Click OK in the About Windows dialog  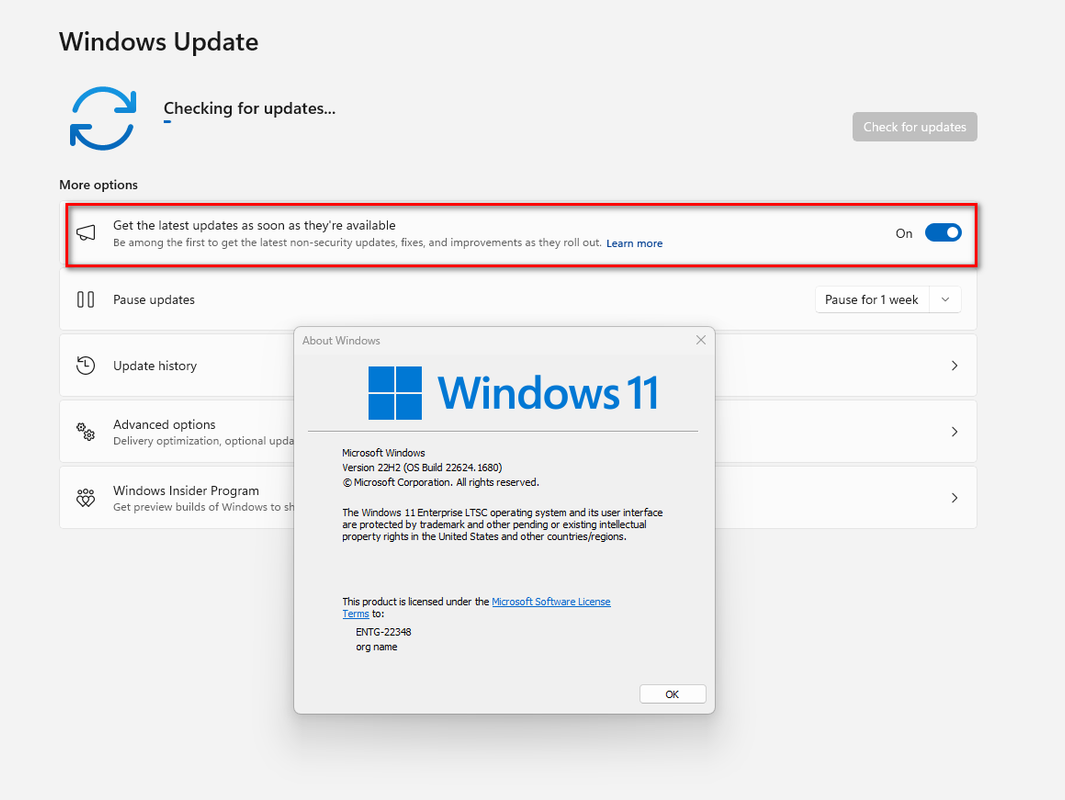[672, 694]
